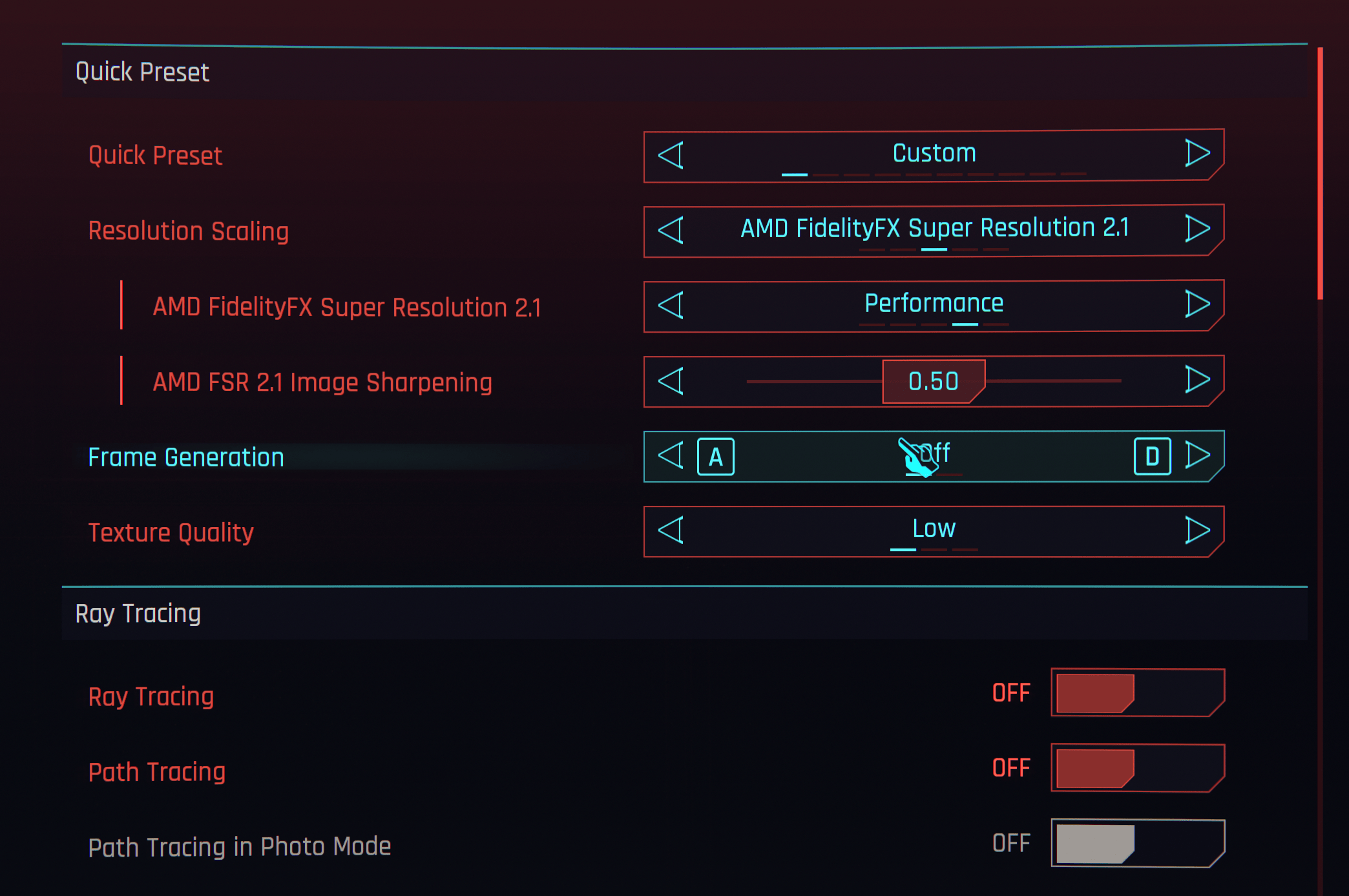Toggle the Ray Tracing switch
This screenshot has width=1349, height=896.
point(1137,693)
